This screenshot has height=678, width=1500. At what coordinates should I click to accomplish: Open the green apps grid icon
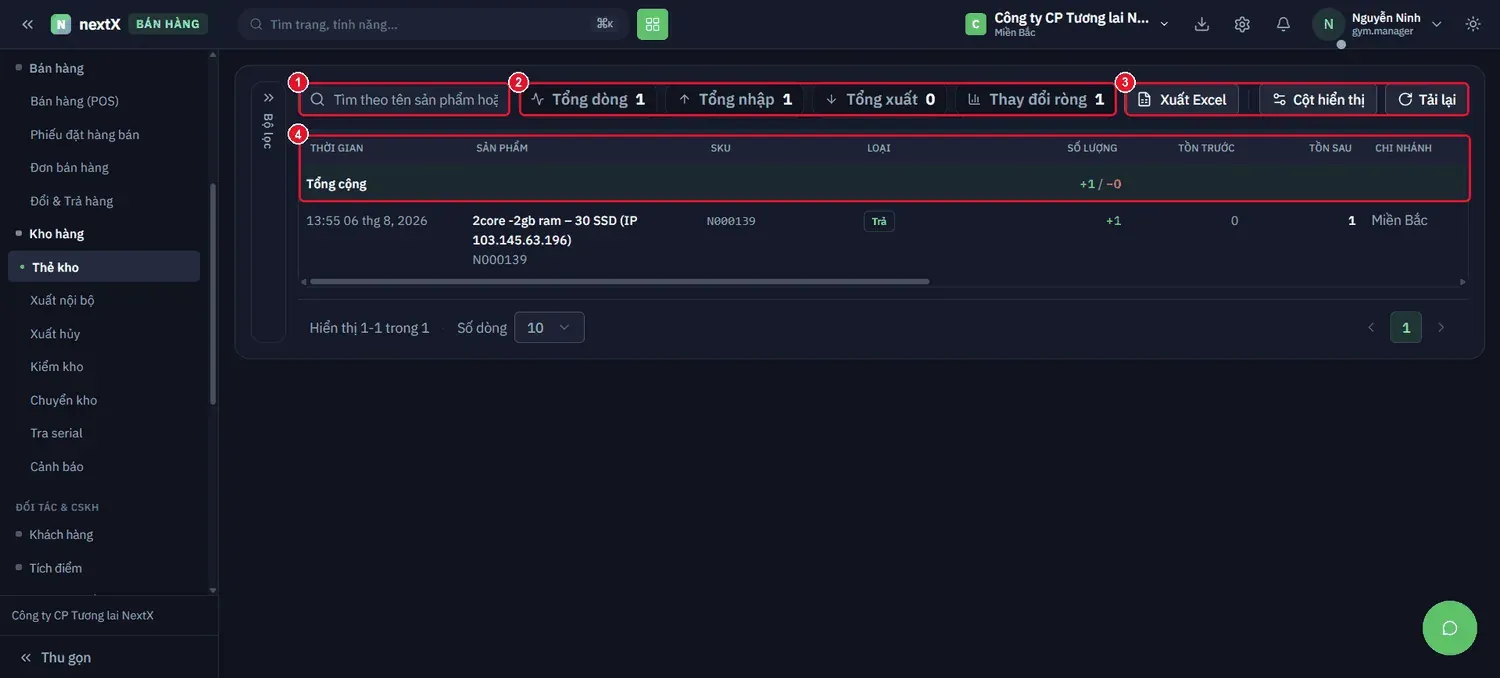pos(652,24)
